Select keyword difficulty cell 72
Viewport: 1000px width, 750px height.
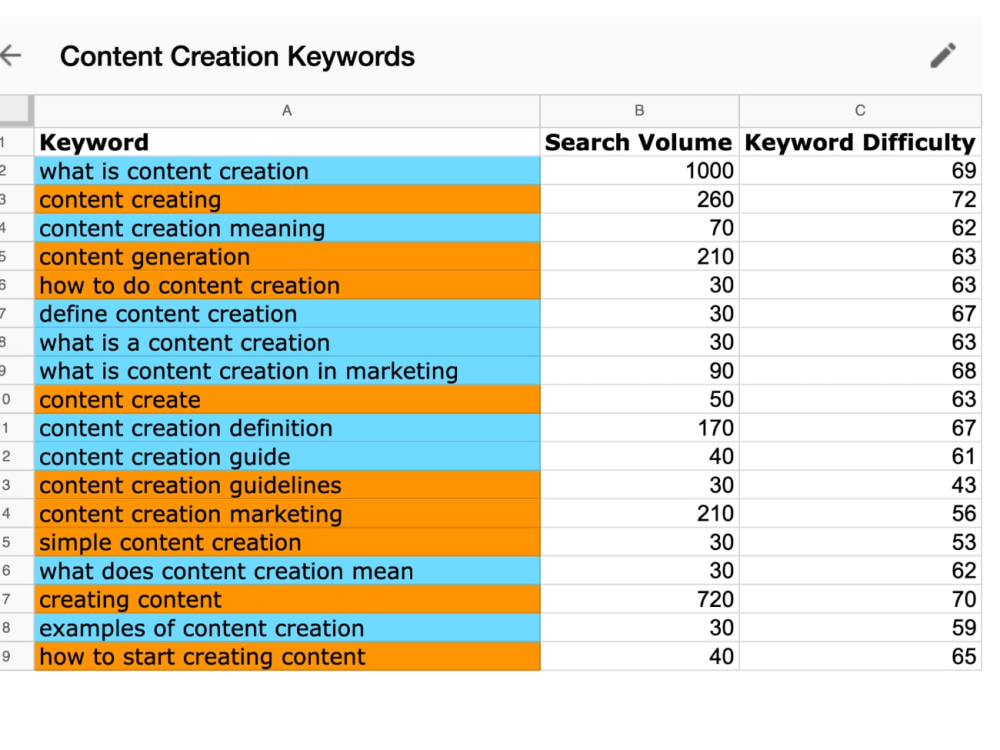[x=860, y=200]
